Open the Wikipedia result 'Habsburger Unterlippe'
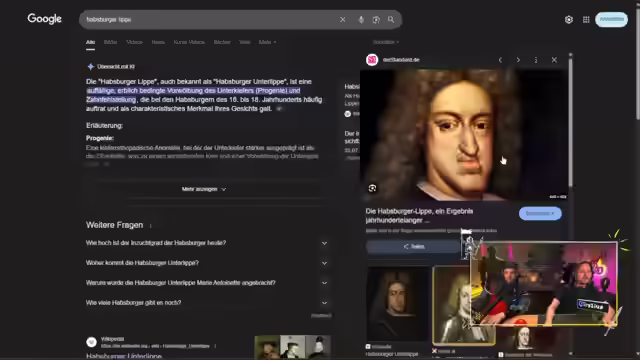Screen dimensions: 640x360 point(124,356)
